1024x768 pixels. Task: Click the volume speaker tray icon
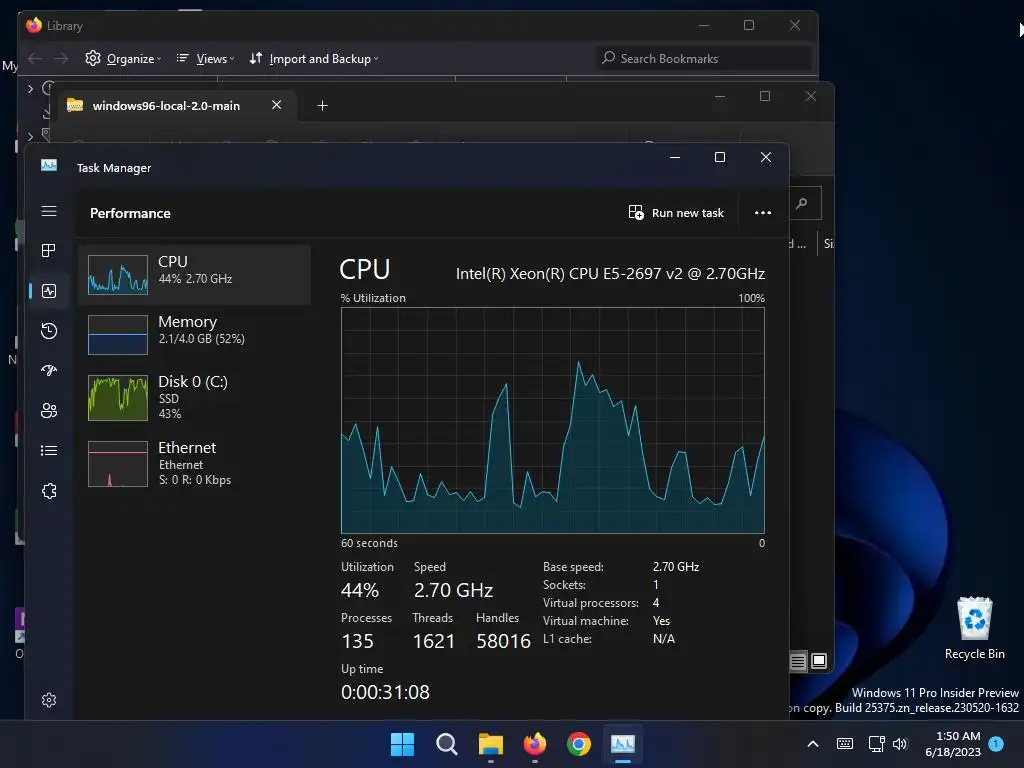(900, 744)
